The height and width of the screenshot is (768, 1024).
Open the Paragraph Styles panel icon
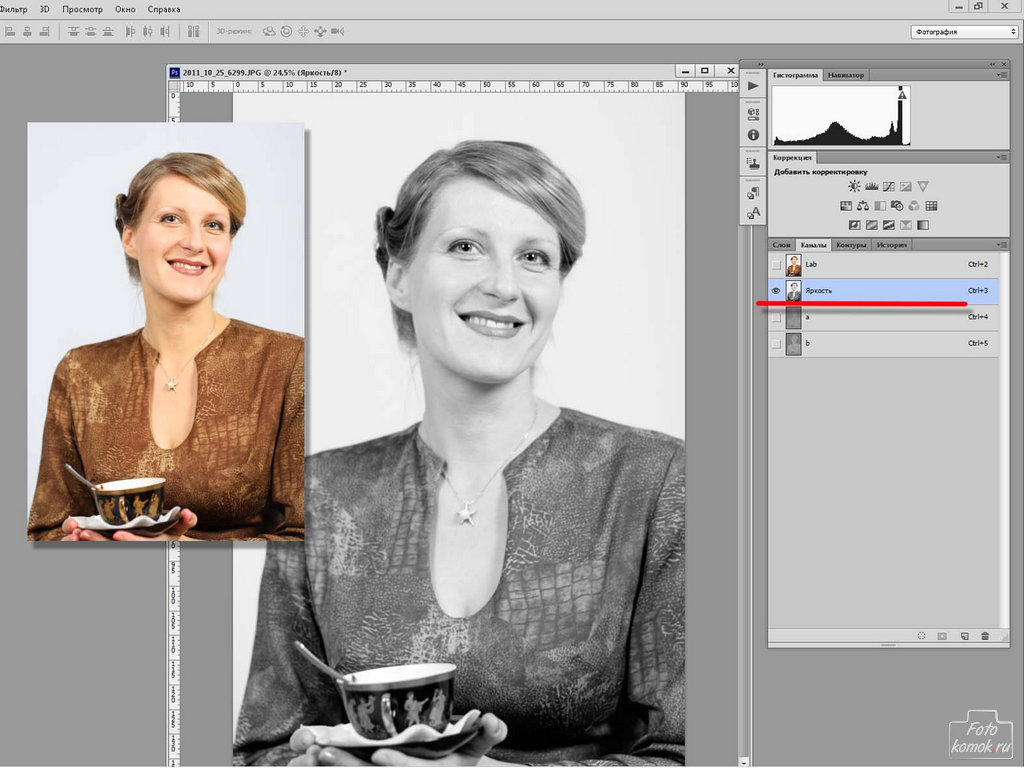coord(753,193)
